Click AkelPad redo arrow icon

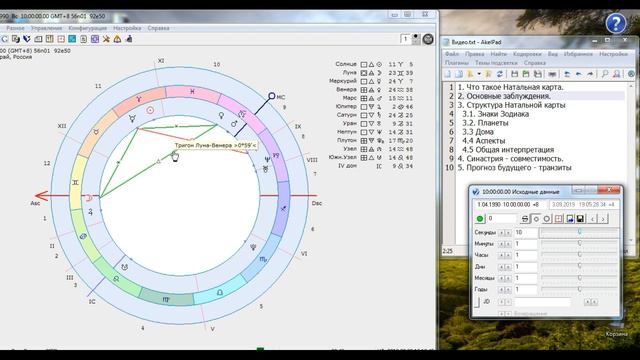coord(590,74)
